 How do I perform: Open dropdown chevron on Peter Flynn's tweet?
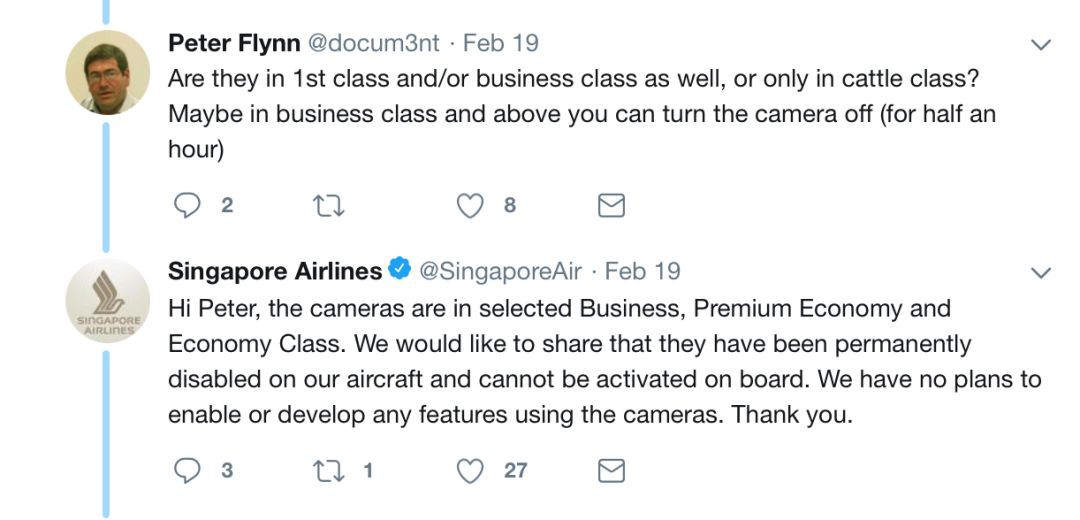pyautogui.click(x=1041, y=45)
